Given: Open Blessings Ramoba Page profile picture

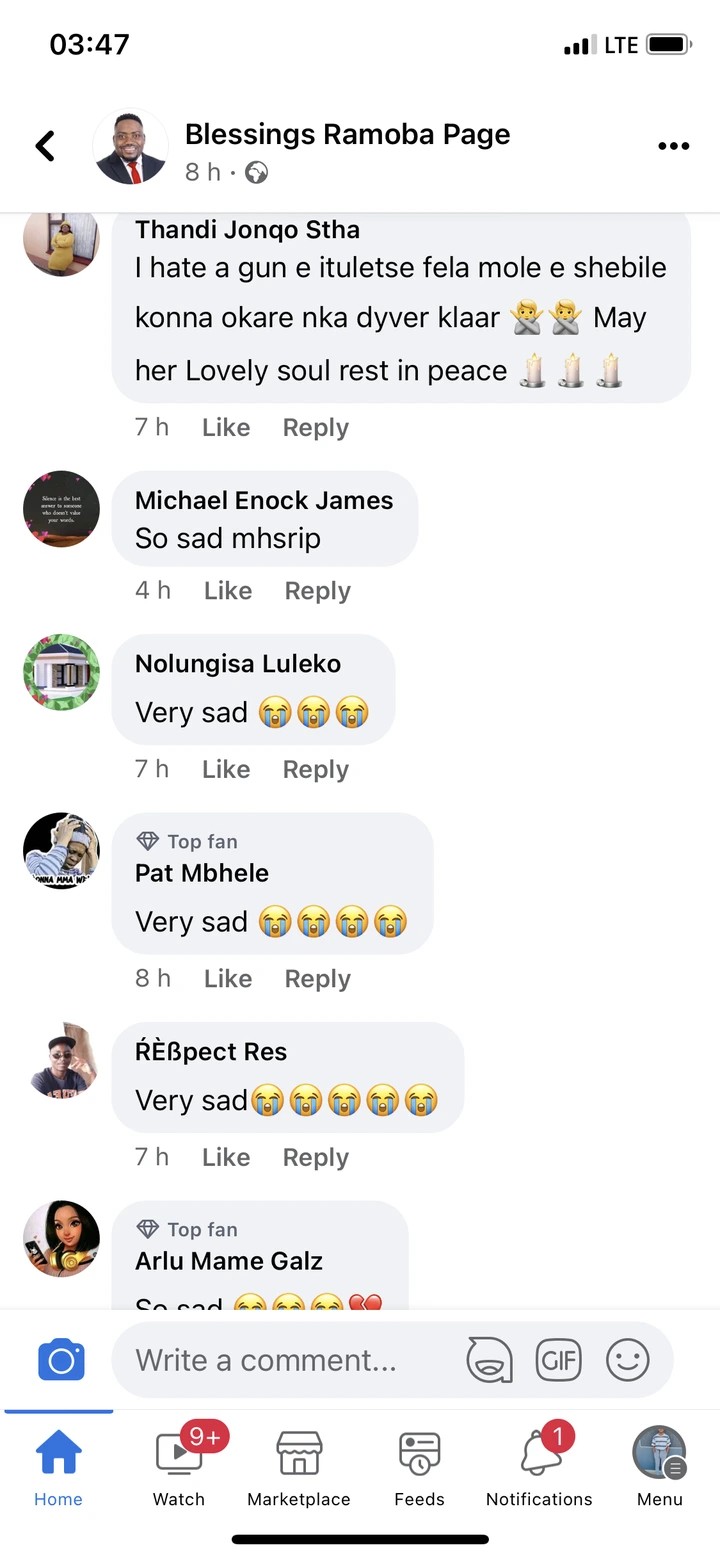Looking at the screenshot, I should pyautogui.click(x=130, y=146).
